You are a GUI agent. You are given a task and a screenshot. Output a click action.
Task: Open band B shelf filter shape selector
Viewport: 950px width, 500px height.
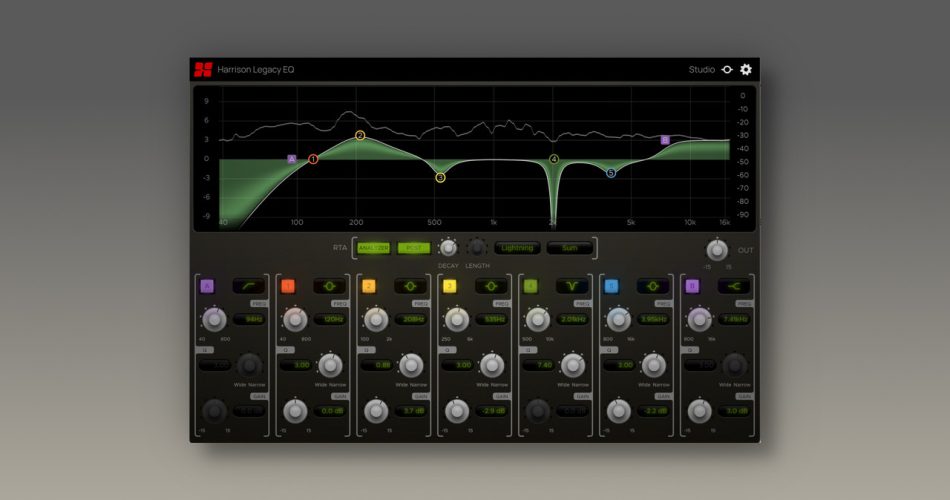pyautogui.click(x=734, y=286)
